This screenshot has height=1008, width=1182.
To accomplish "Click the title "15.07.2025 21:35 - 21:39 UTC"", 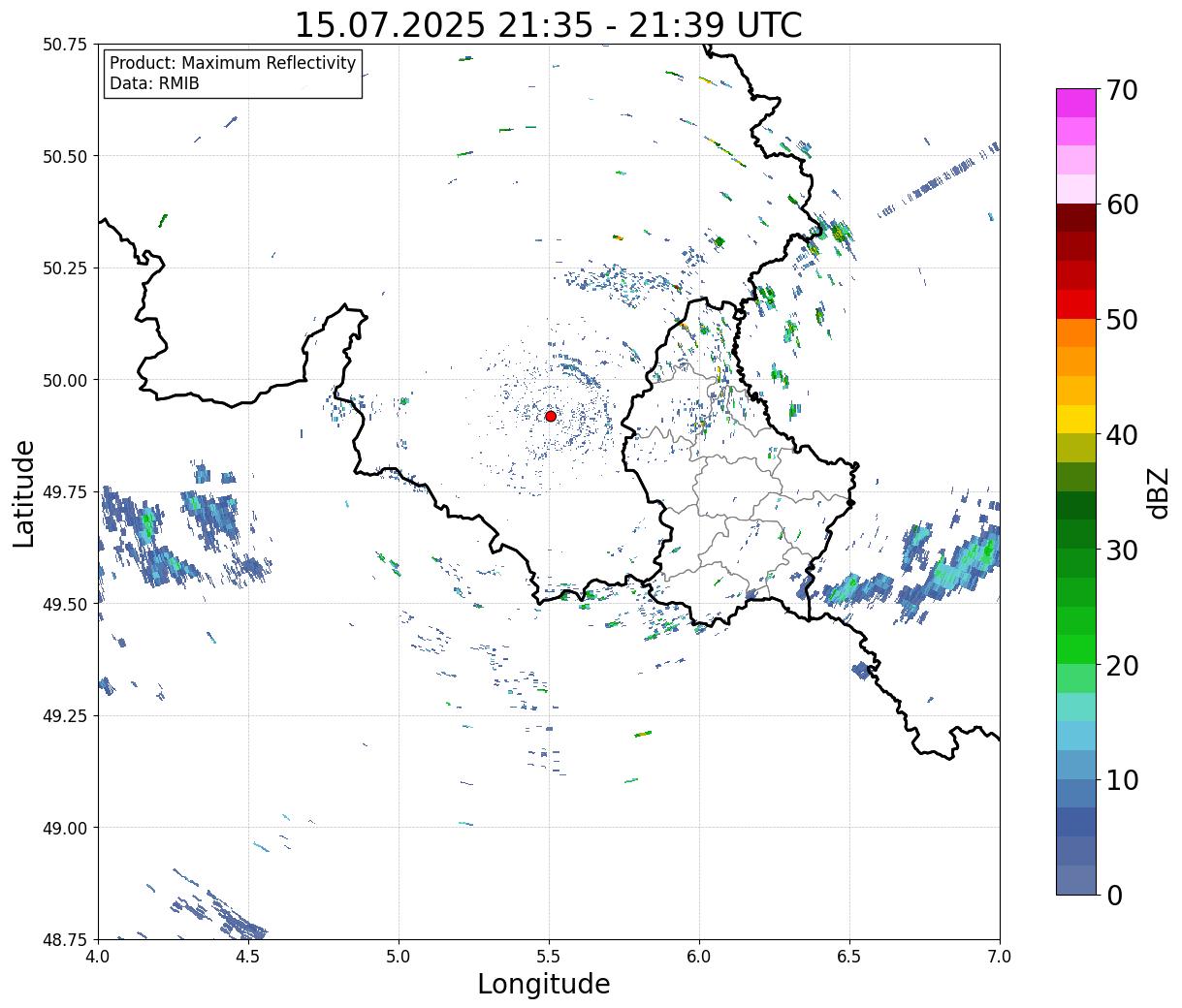I will pyautogui.click(x=548, y=24).
